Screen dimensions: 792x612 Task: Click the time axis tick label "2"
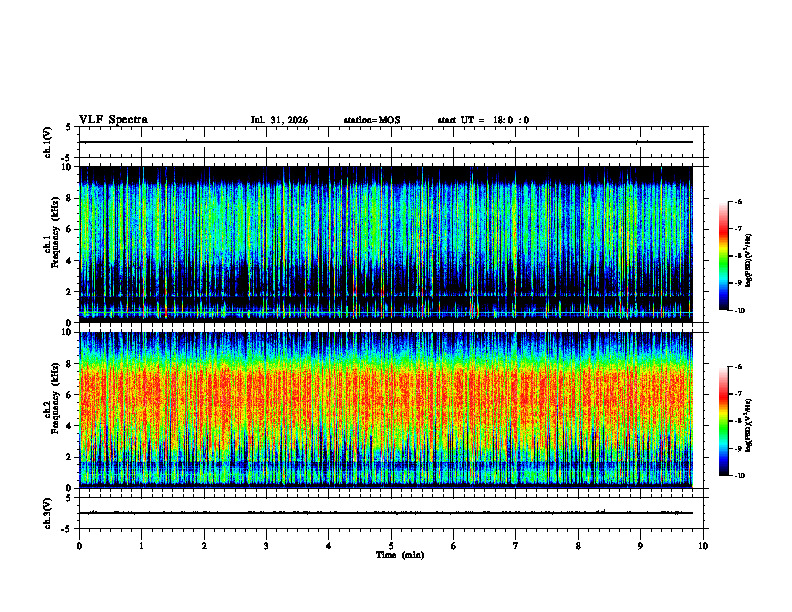coord(204,546)
